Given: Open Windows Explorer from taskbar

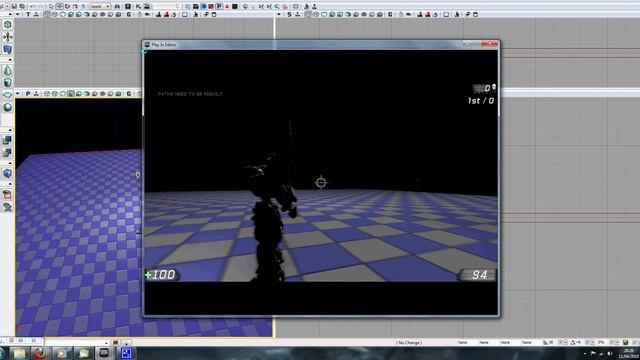Looking at the screenshot, I should click(19, 353).
